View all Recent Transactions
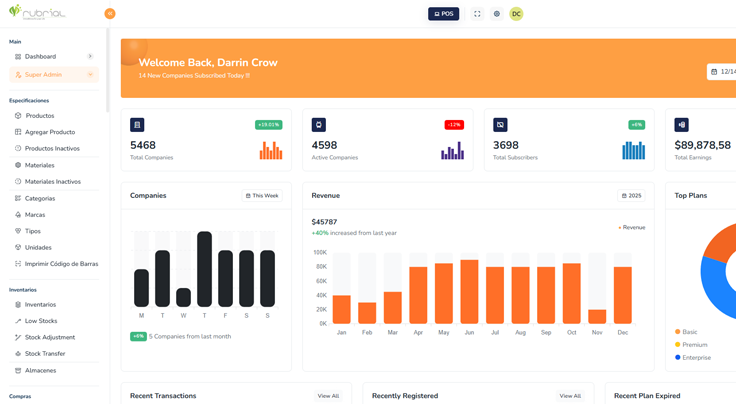 coord(328,396)
